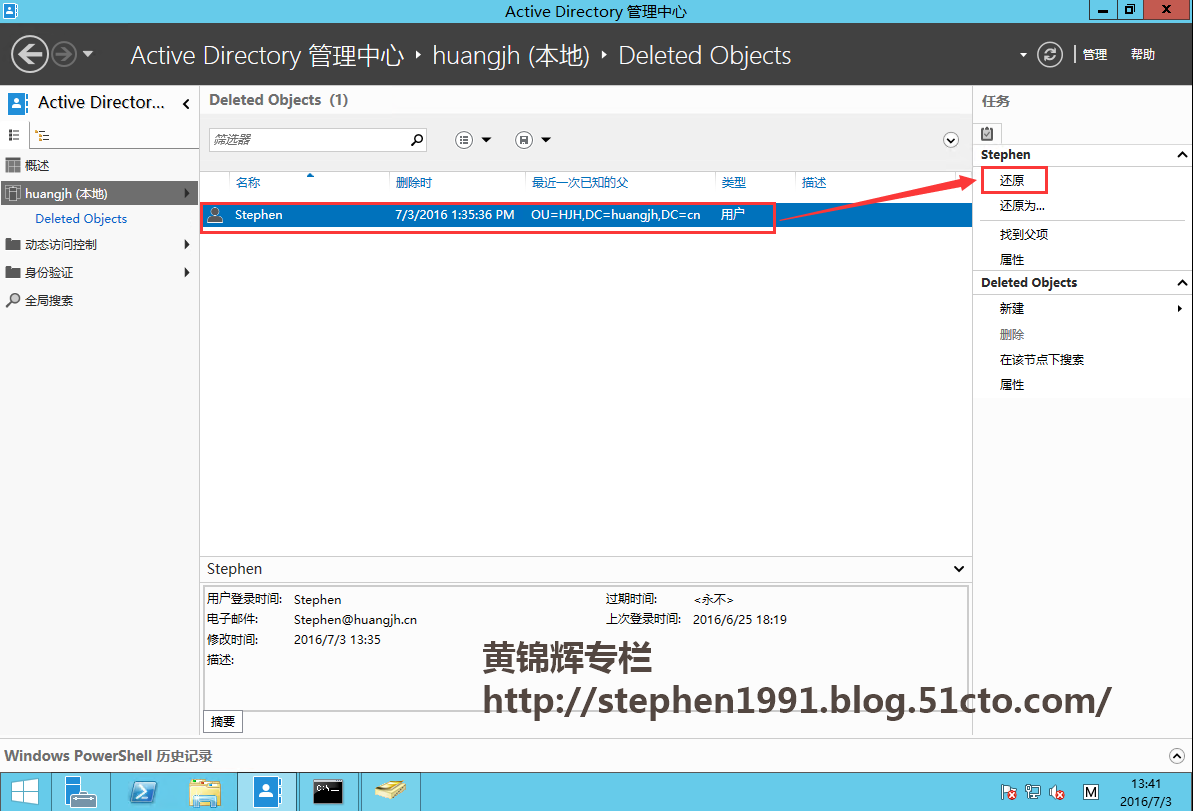Expand 动态访问控制 submenu arrow
Image resolution: width=1193 pixels, height=811 pixels.
point(186,244)
